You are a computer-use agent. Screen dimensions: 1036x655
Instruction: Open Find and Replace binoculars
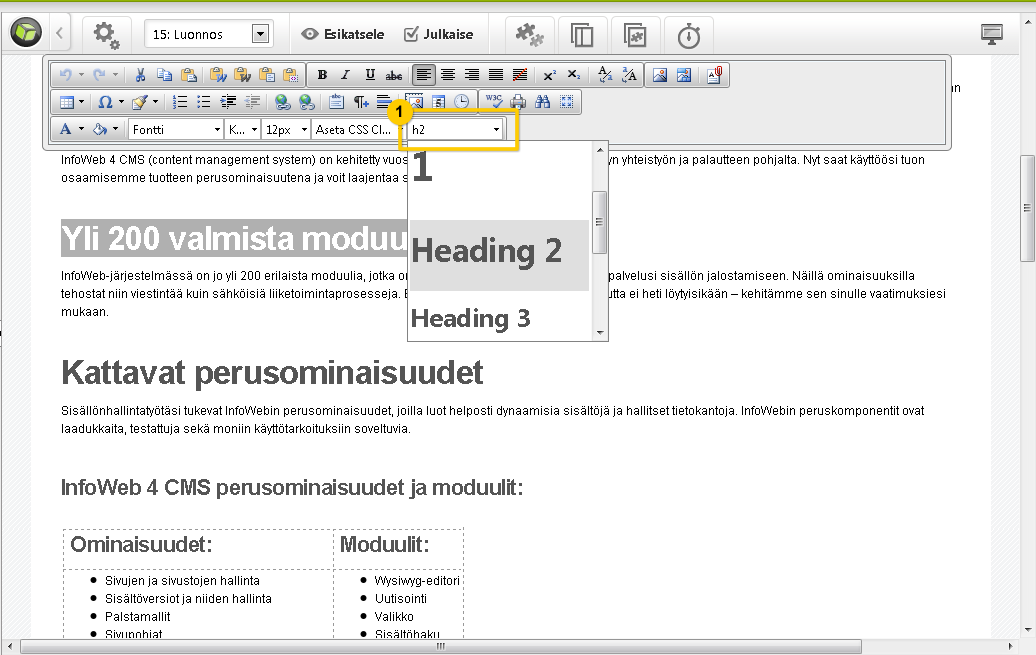pyautogui.click(x=542, y=102)
